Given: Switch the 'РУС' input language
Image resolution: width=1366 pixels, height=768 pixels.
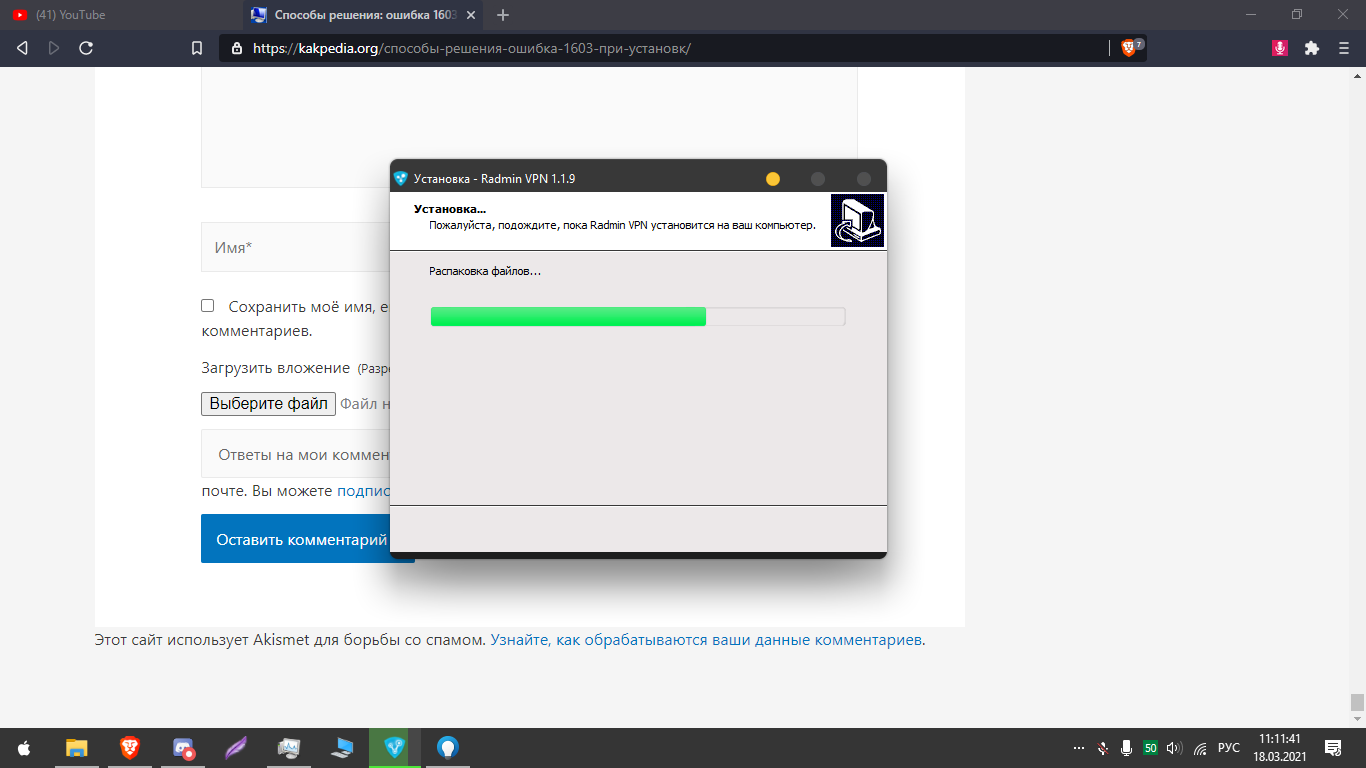Looking at the screenshot, I should 1229,748.
